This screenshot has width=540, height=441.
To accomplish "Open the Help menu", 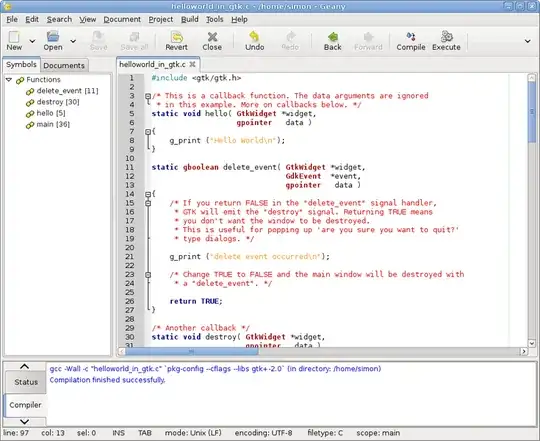I will [239, 20].
